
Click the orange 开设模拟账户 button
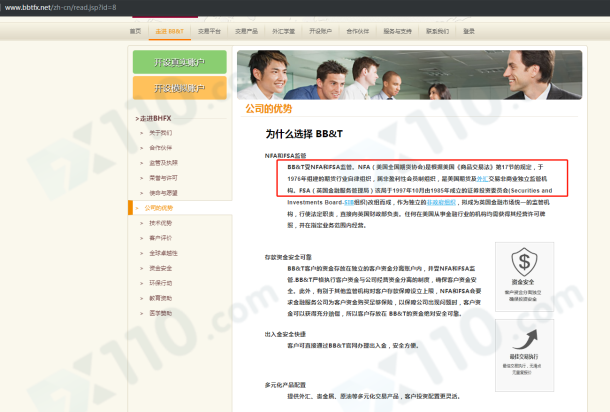click(x=180, y=88)
